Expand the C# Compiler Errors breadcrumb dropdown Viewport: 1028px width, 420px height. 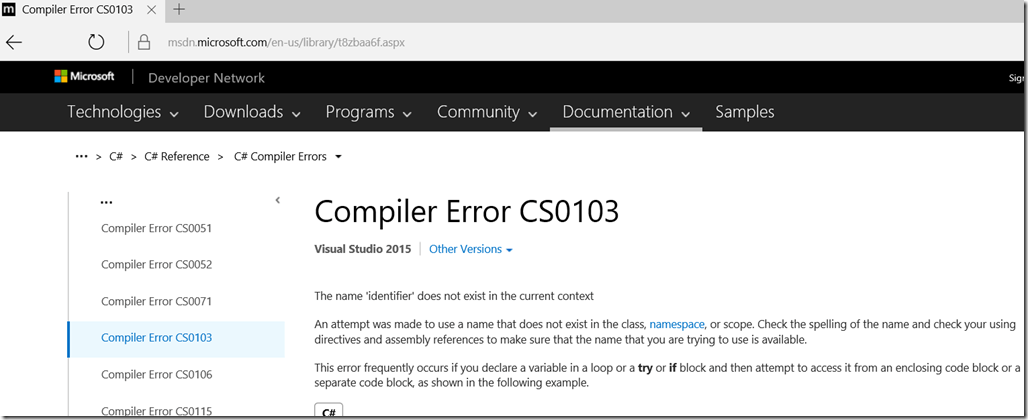pos(338,157)
